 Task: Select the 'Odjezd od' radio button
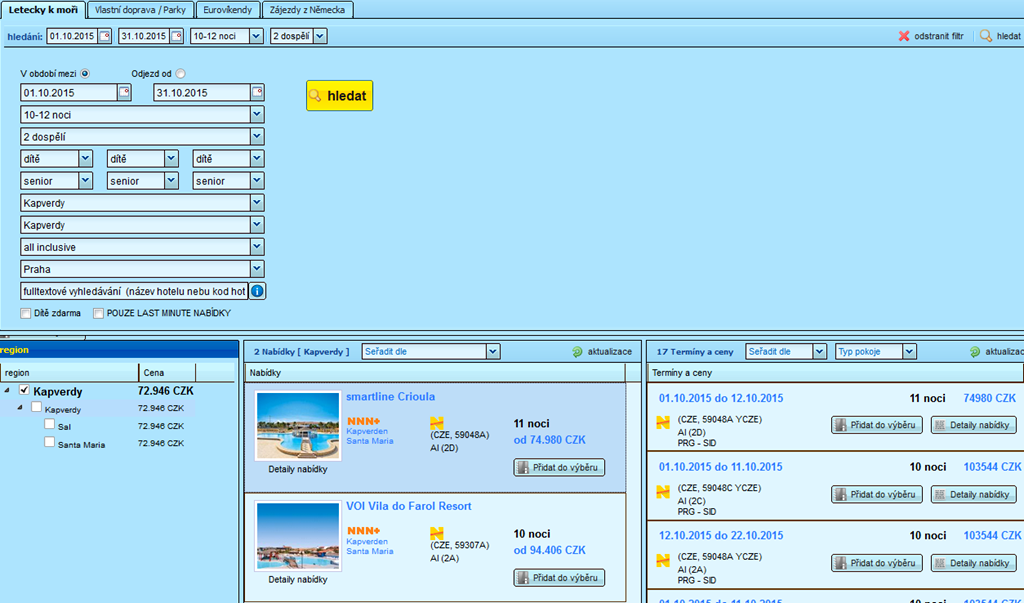pyautogui.click(x=180, y=74)
